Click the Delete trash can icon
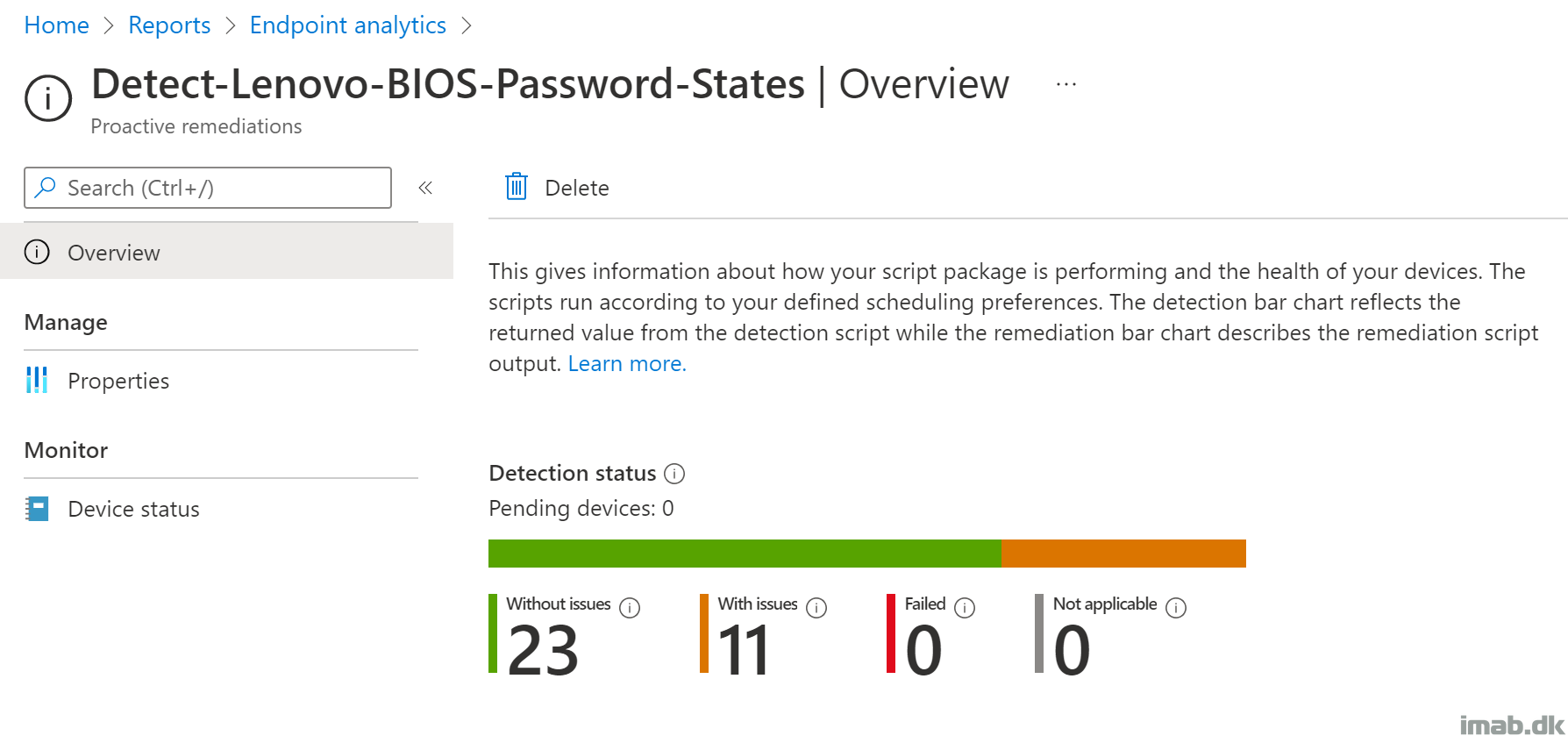Screen dimensions: 1568x736 (x=517, y=187)
